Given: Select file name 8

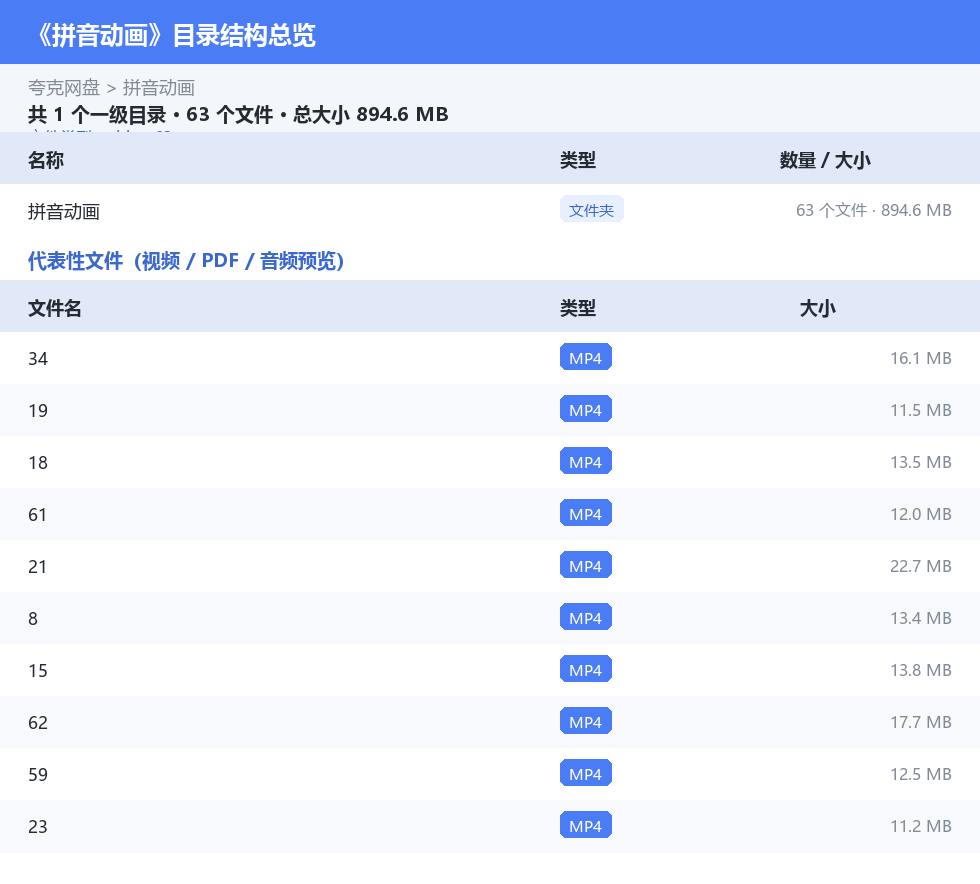Looking at the screenshot, I should (33, 618).
